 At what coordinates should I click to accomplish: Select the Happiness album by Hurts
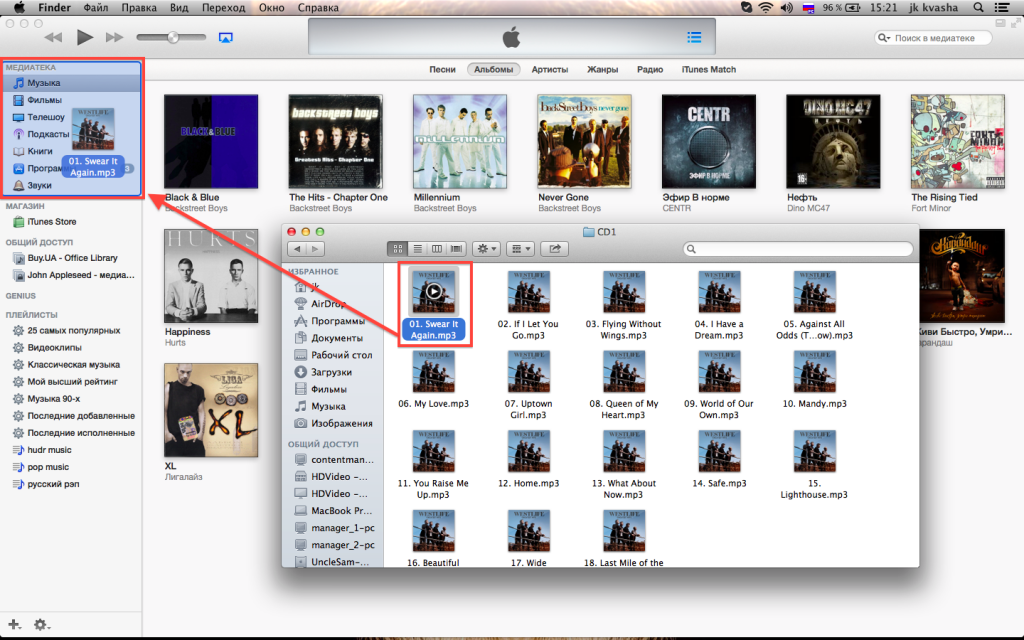[211, 276]
